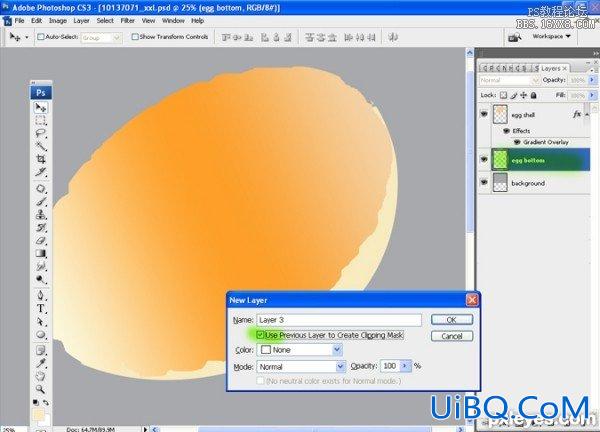
Task: Select the Pen tool
Action: [41, 295]
